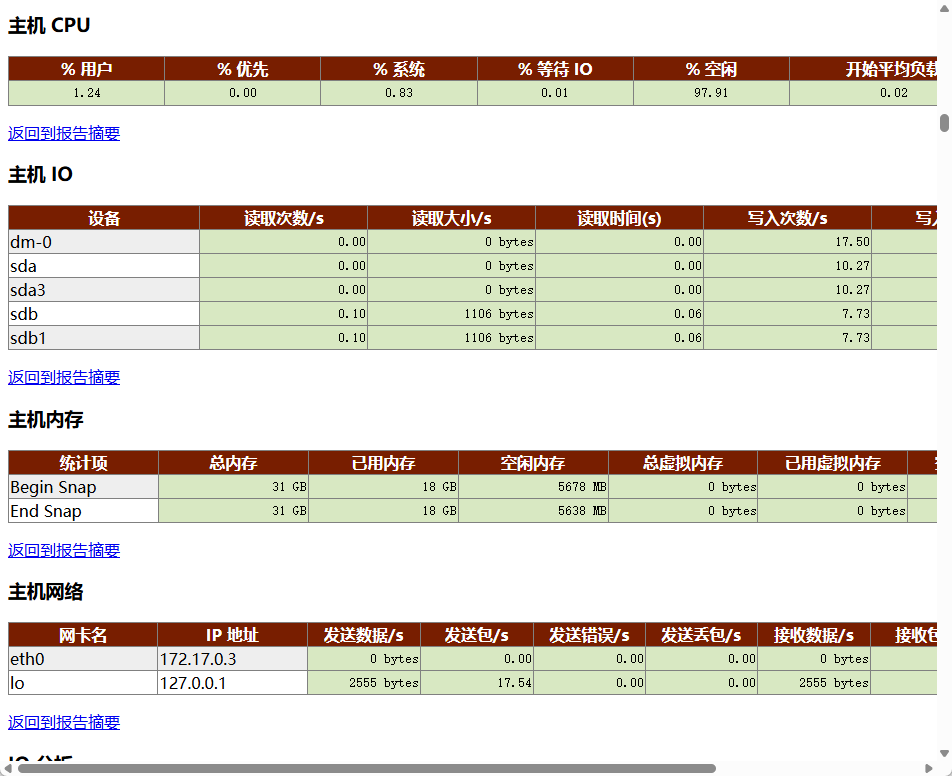Select the Begin Snap row label
952x776 pixels.
pos(83,487)
